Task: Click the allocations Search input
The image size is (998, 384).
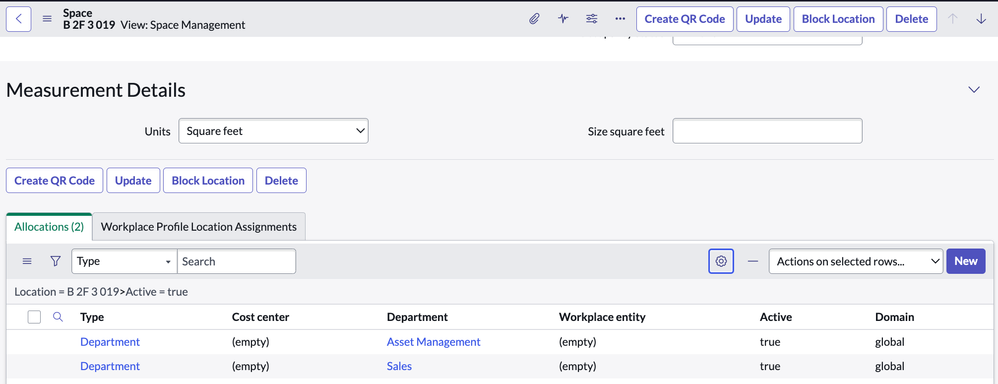Action: pyautogui.click(x=236, y=261)
